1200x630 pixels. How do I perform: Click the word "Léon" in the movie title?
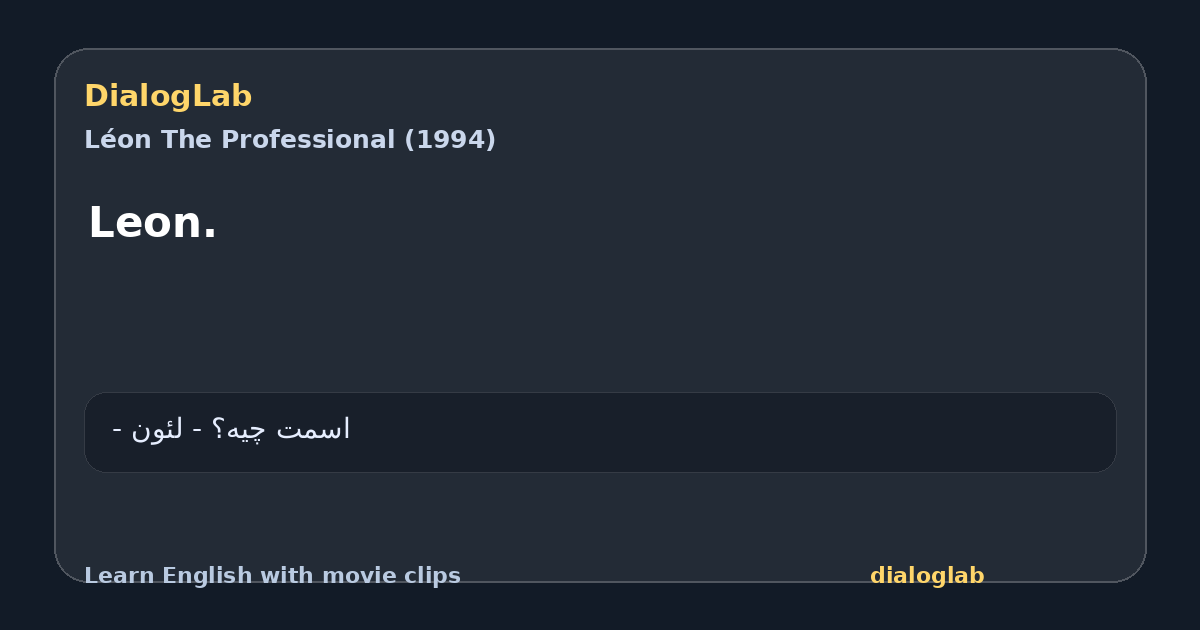click(x=118, y=140)
